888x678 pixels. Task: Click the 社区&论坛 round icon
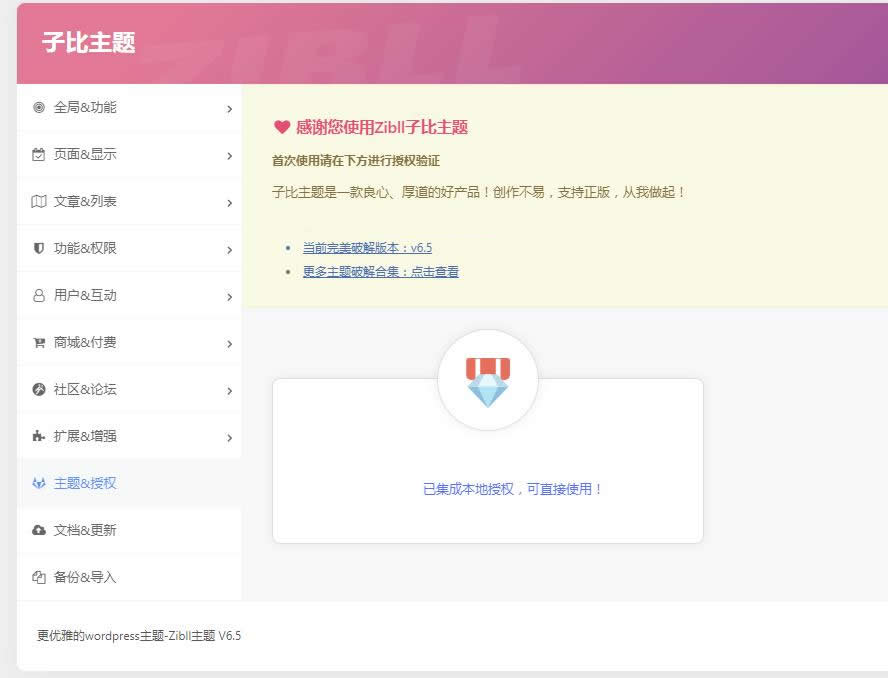[x=39, y=389]
